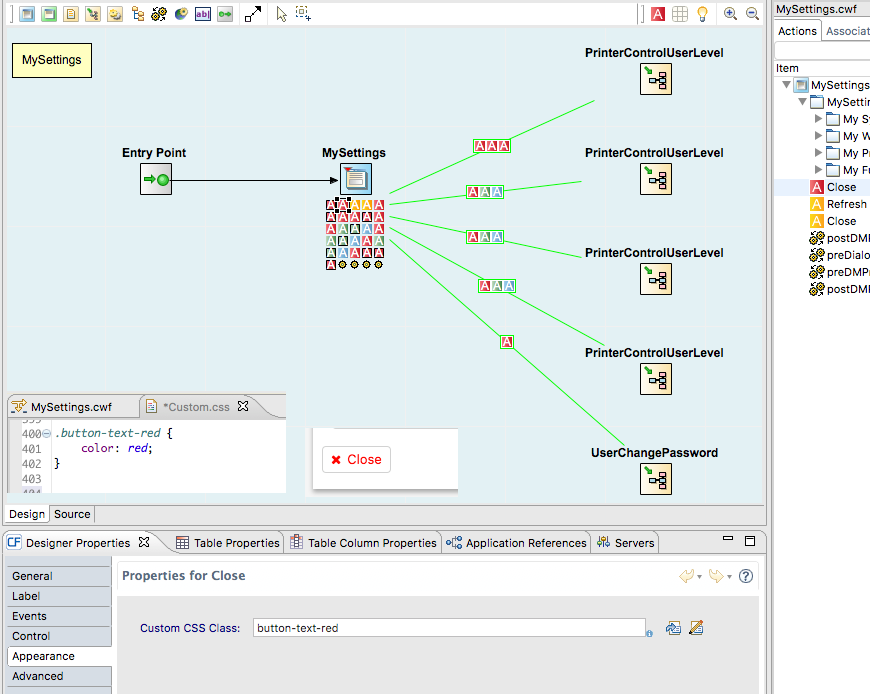This screenshot has height=694, width=870.
Task: Click the green entry point connector toolbar icon
Action: point(225,14)
